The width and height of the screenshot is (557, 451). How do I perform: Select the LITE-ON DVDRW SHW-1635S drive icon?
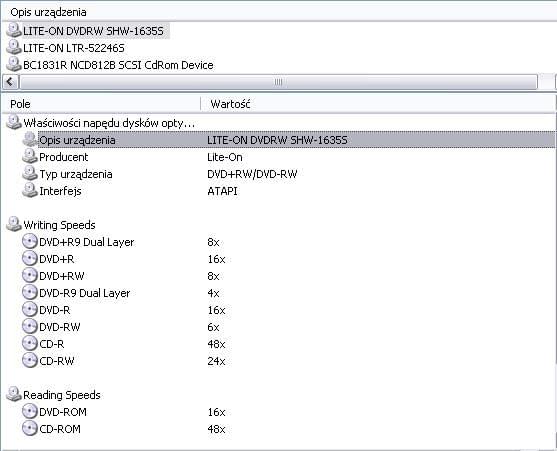pyautogui.click(x=14, y=31)
